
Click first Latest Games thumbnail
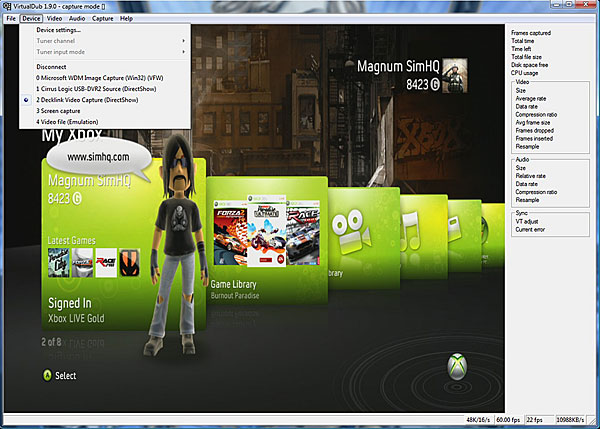pyautogui.click(x=59, y=263)
